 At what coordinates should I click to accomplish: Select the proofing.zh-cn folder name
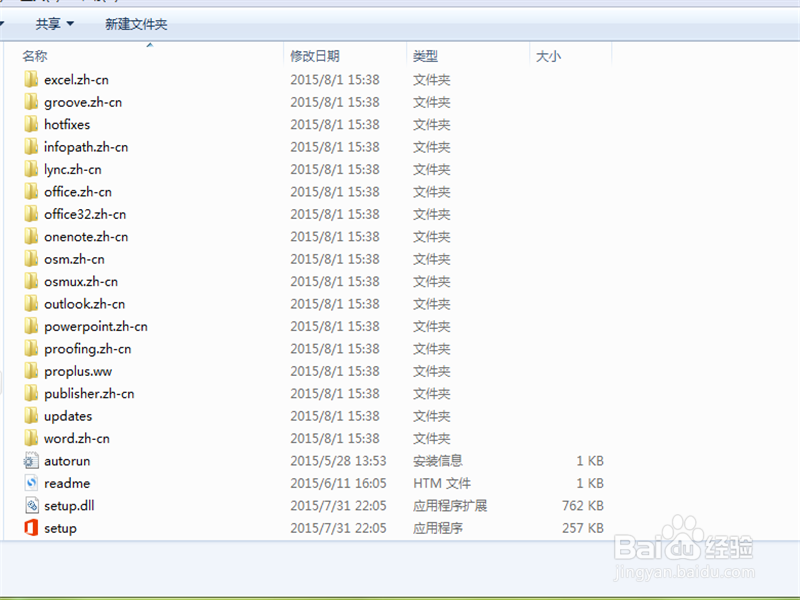point(87,349)
